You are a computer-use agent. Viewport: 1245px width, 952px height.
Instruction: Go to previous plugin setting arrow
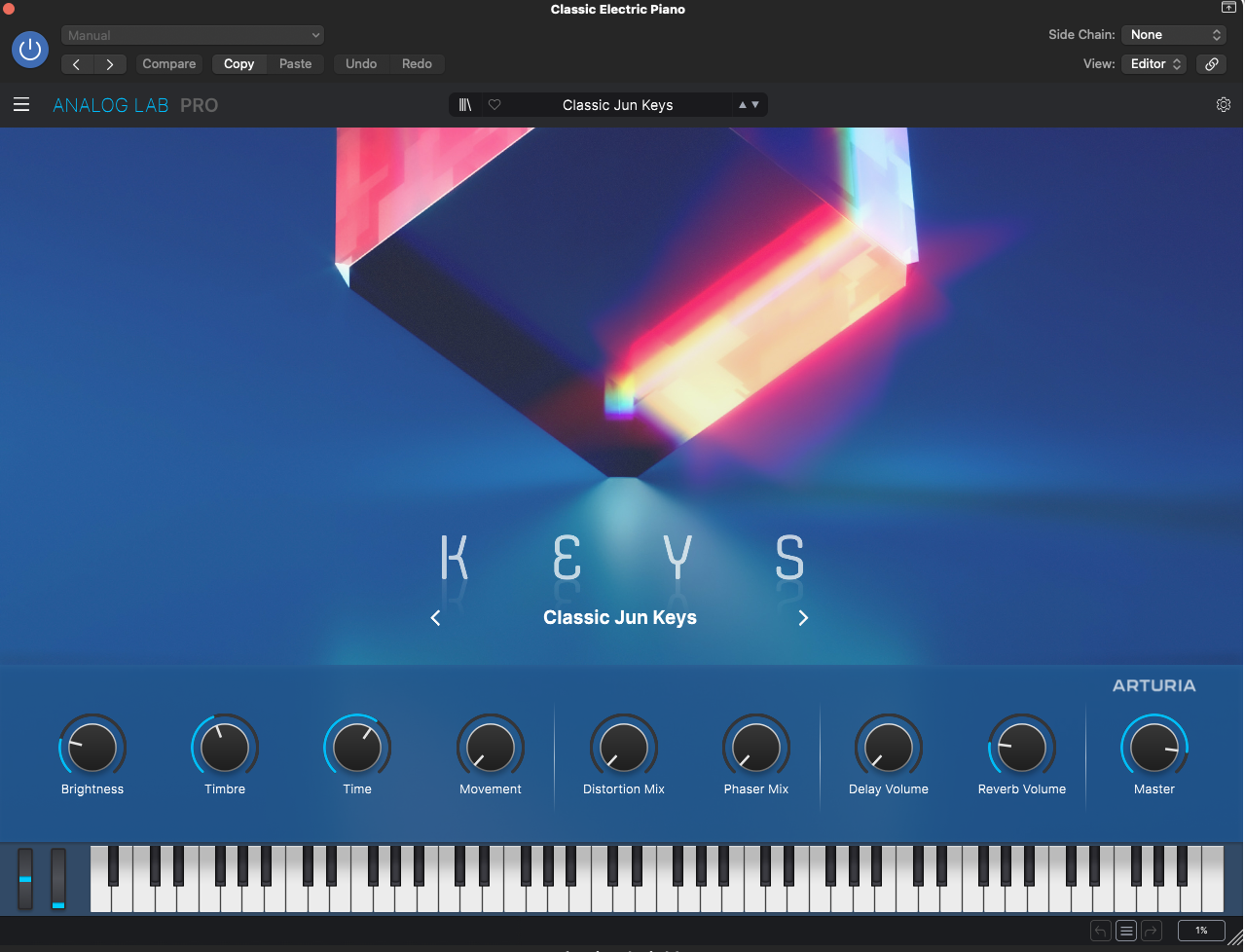[x=77, y=64]
